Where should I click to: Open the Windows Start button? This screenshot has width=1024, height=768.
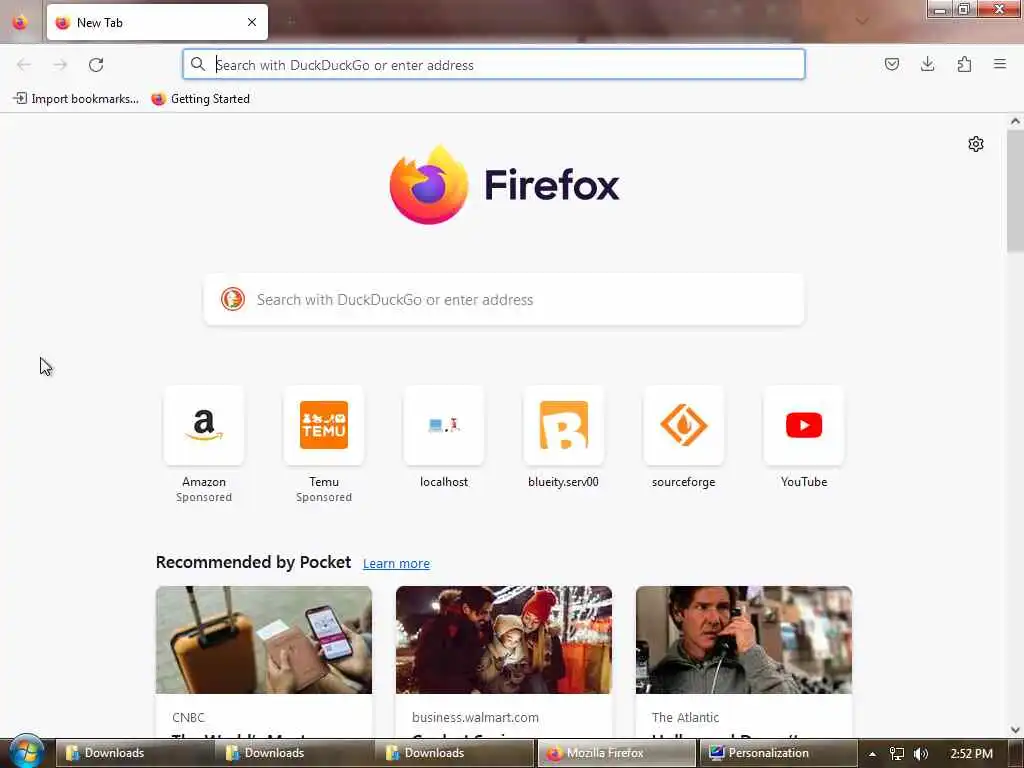(26, 752)
